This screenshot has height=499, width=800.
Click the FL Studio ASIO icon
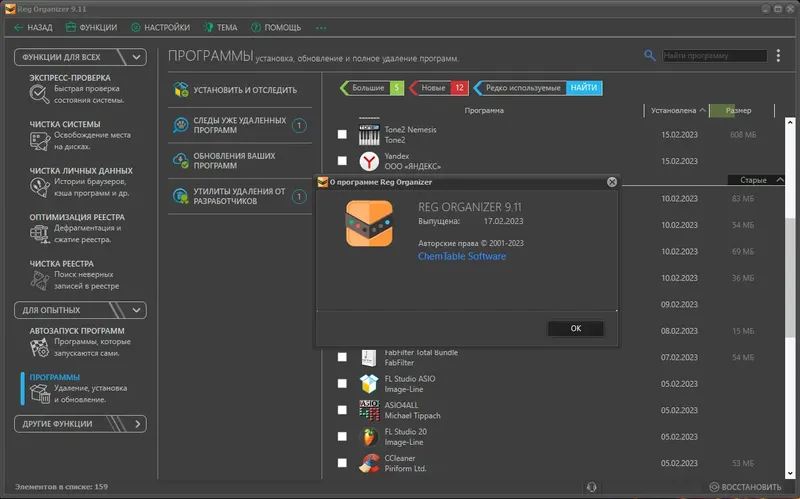(x=369, y=384)
